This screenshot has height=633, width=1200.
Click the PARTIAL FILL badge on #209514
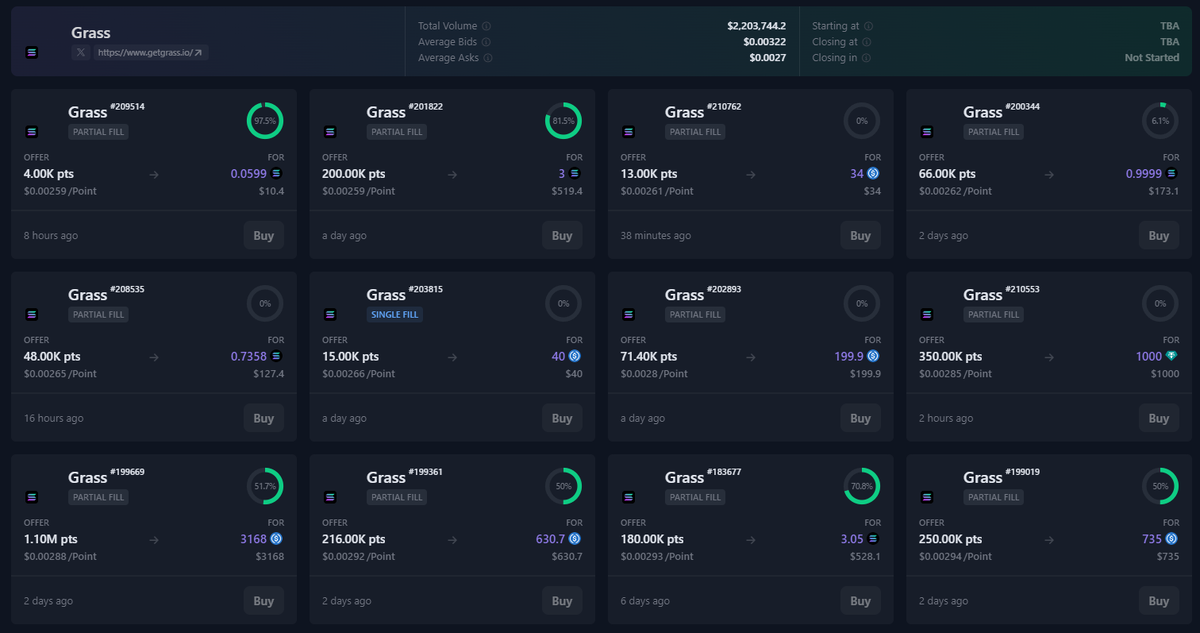coord(97,132)
